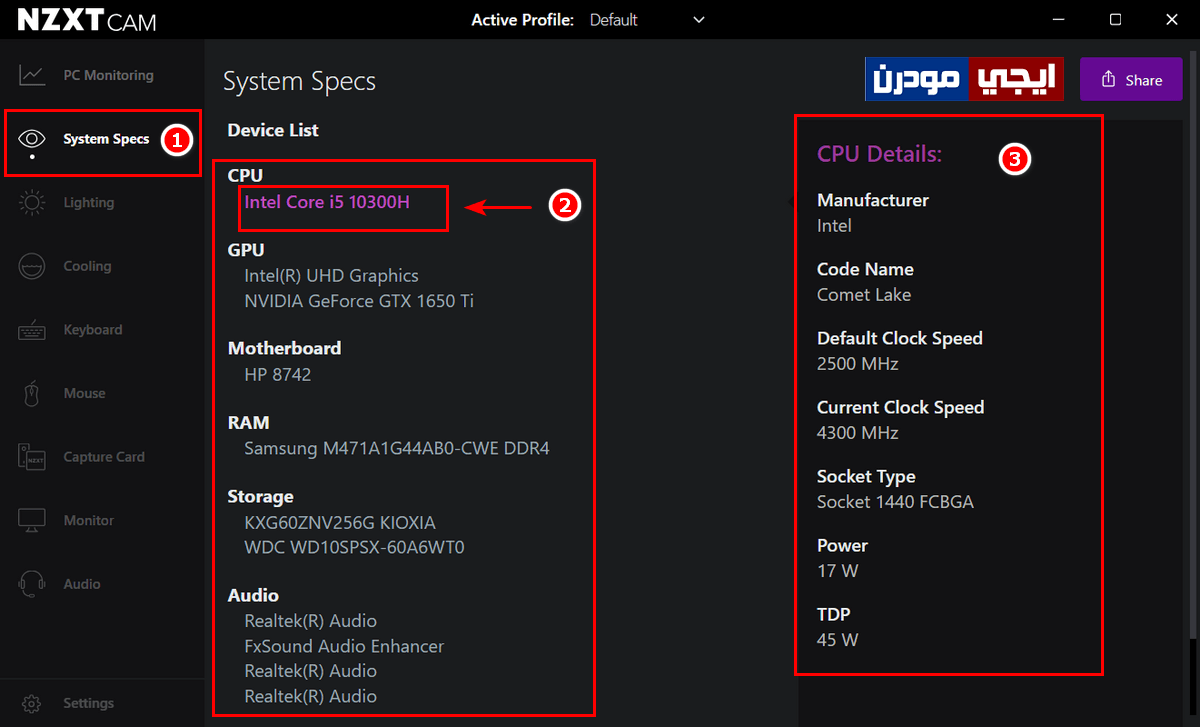Open PC Monitoring chart icon in sidebar
Image resolution: width=1200 pixels, height=727 pixels.
pos(32,75)
